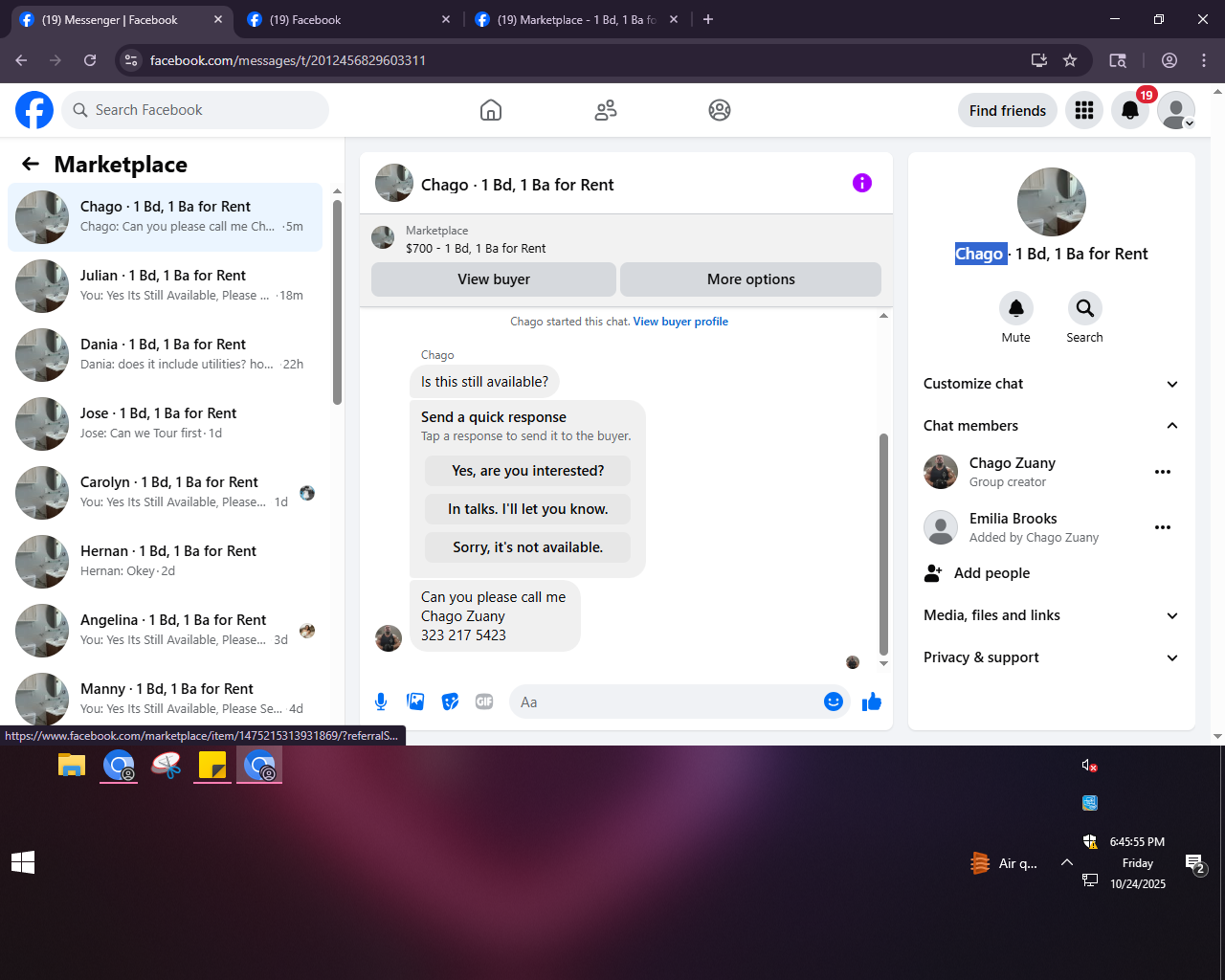Open the Snipping Tool taskbar icon
1225x980 pixels.
pyautogui.click(x=166, y=765)
